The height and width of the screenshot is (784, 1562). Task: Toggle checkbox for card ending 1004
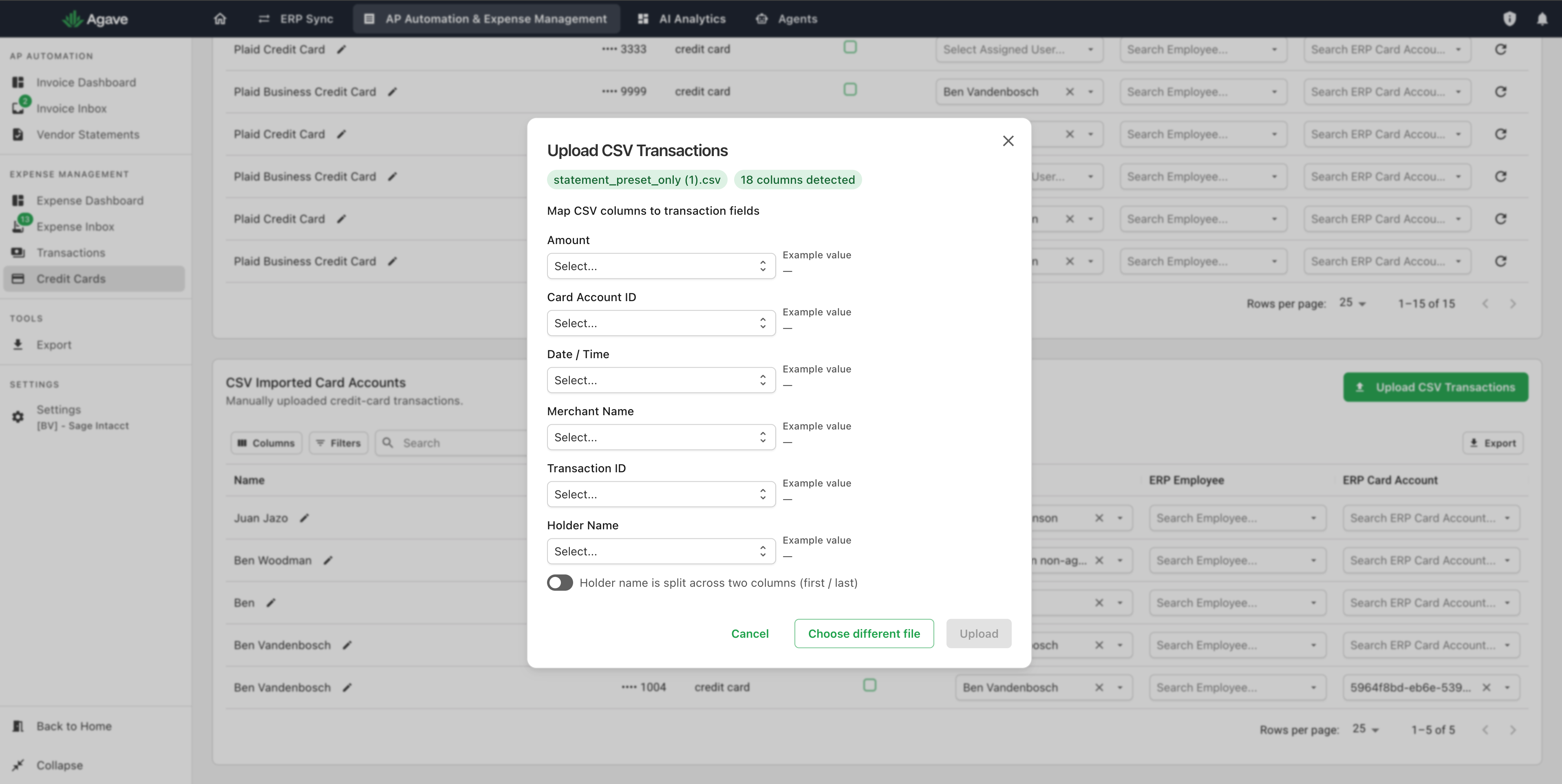(869, 685)
